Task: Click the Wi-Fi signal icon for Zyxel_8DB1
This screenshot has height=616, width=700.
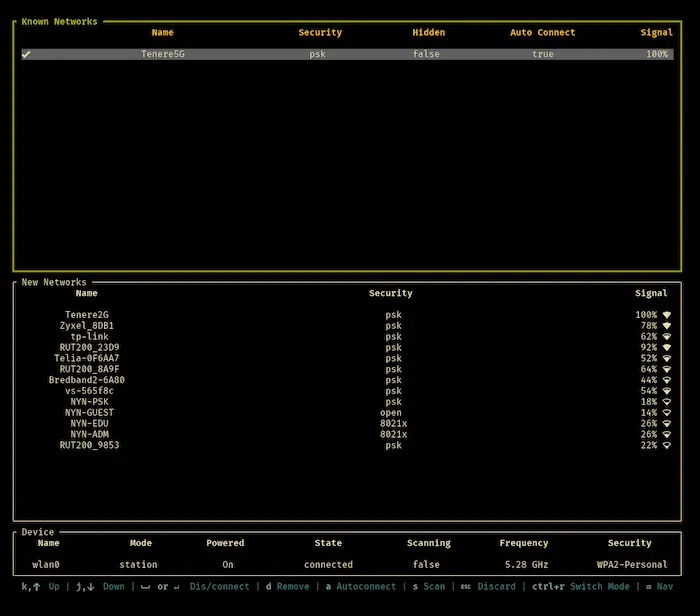Action: click(x=667, y=326)
